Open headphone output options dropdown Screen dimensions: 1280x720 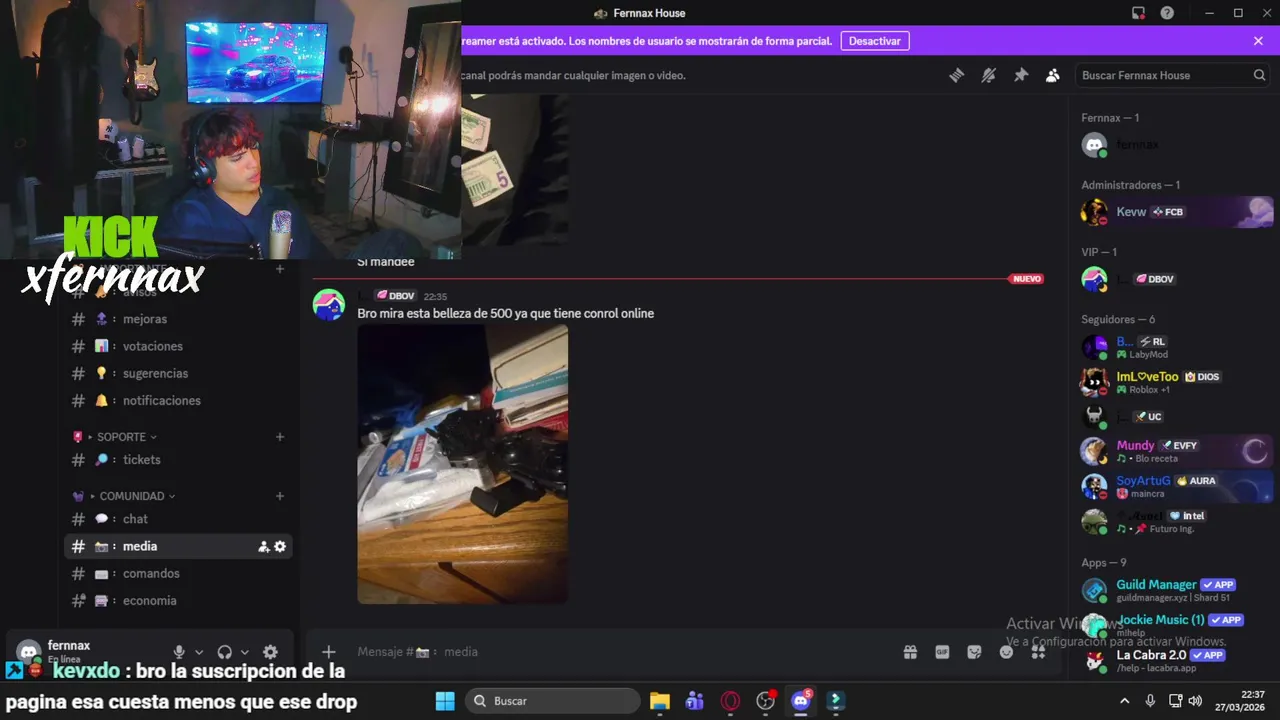pos(245,652)
